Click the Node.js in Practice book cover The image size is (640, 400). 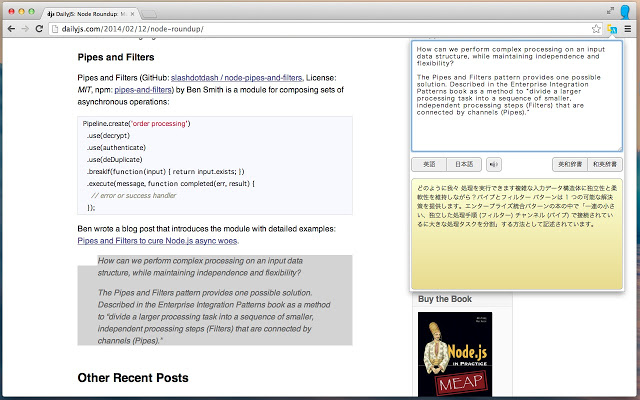[x=455, y=354]
